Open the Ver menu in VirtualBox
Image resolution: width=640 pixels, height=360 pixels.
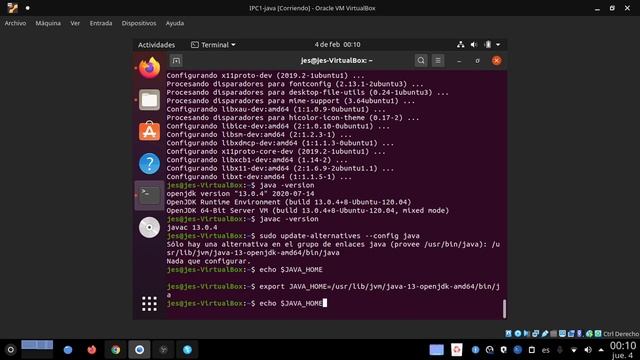[75, 23]
